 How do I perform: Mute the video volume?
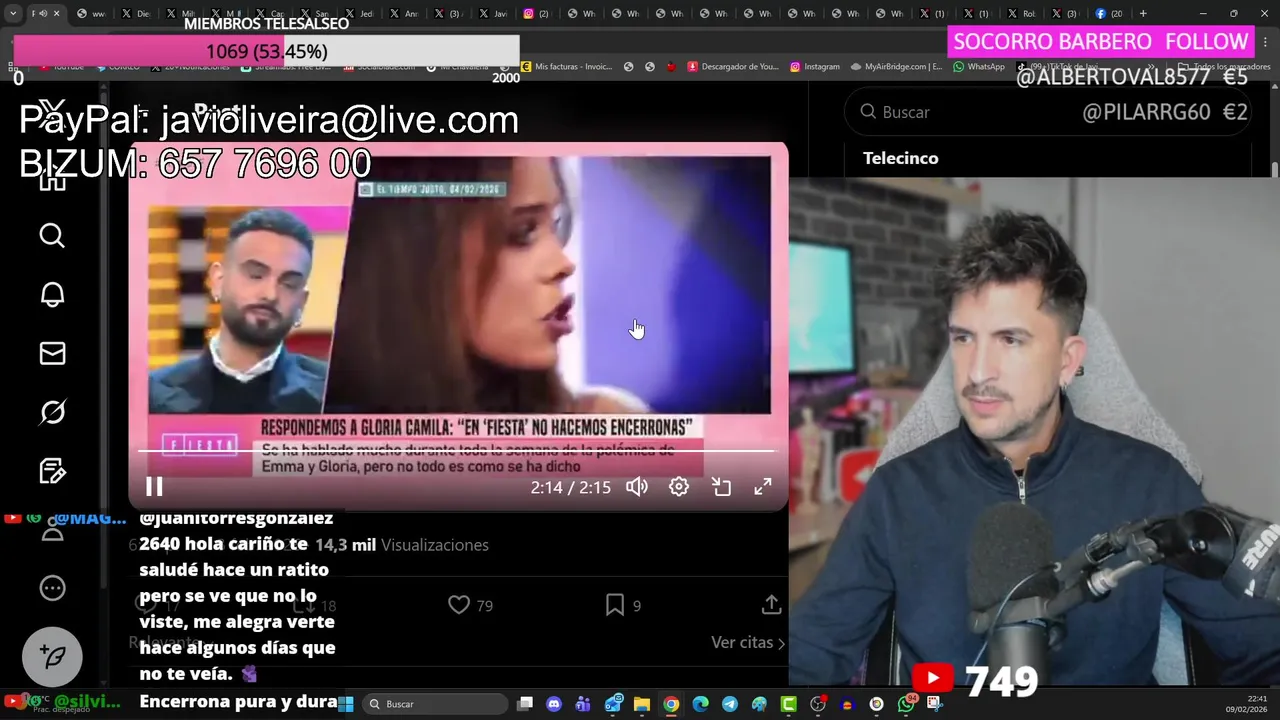click(x=637, y=487)
